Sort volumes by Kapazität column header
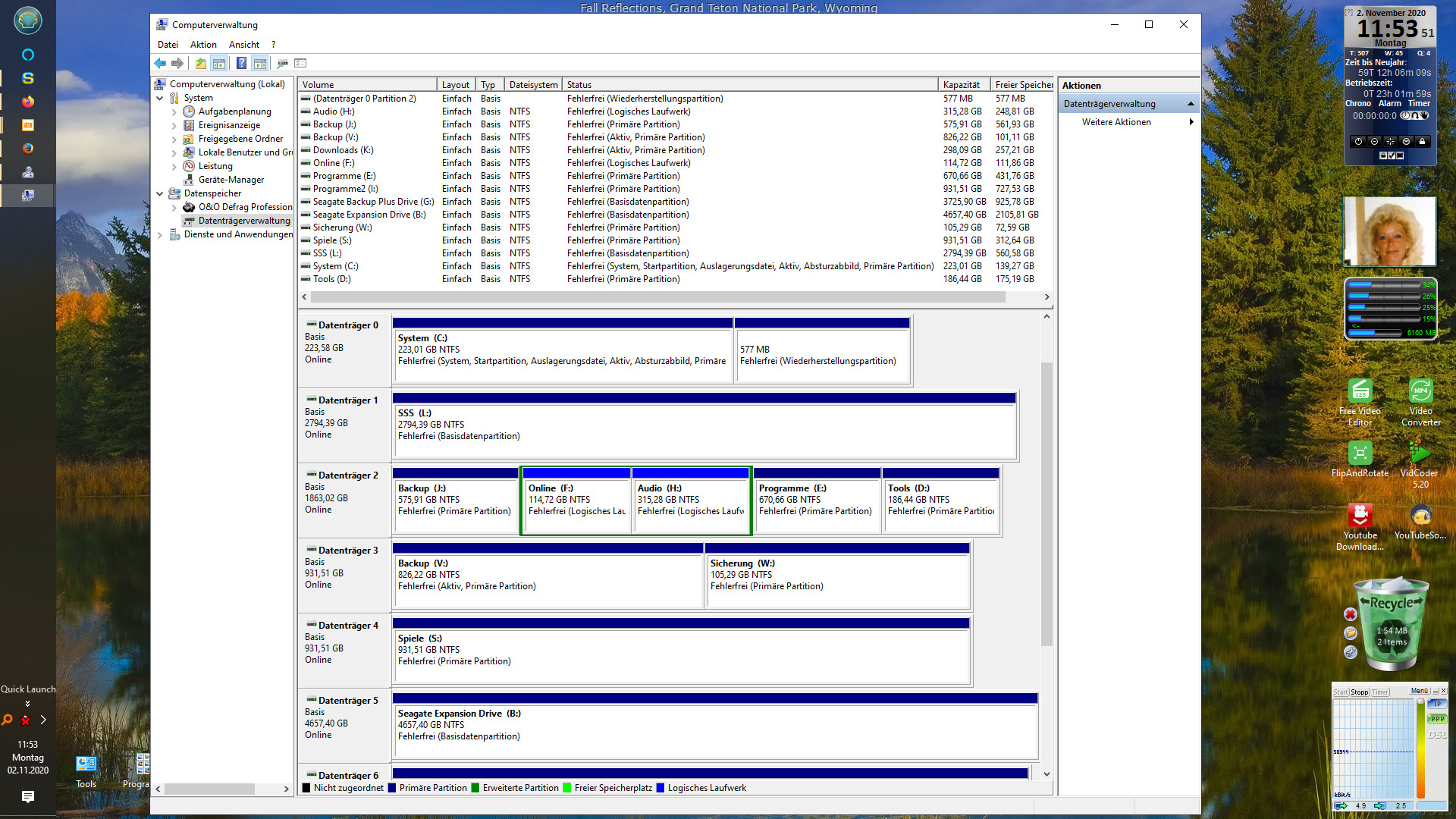 coord(962,85)
